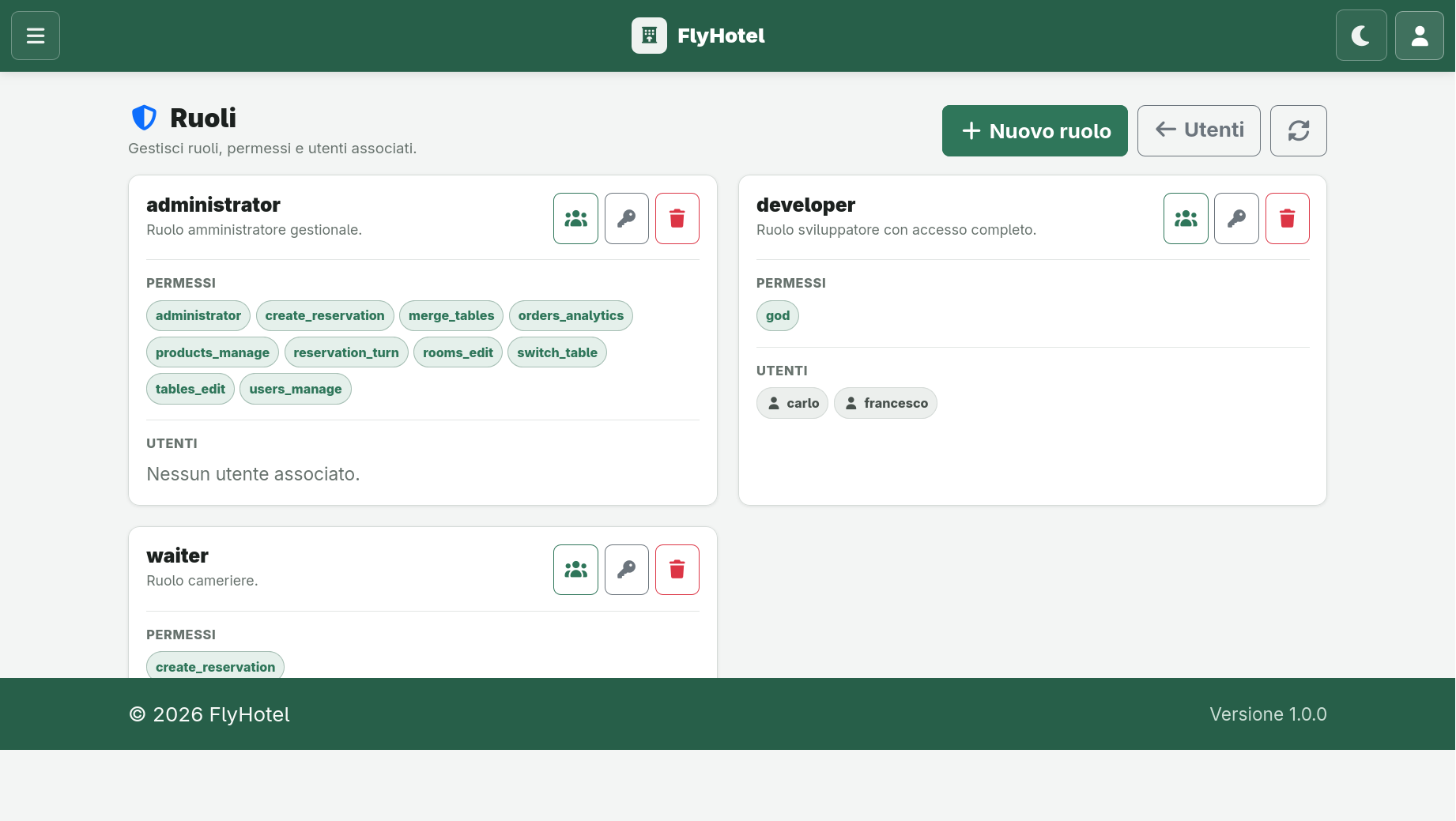This screenshot has height=821, width=1456.
Task: Manage users of administrator role
Action: pos(575,219)
